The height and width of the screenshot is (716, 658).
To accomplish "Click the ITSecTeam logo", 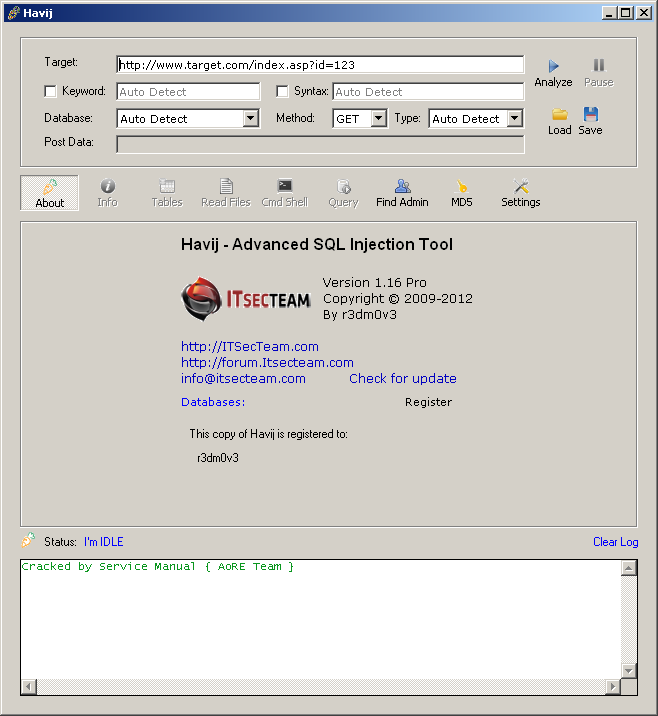I will [246, 299].
